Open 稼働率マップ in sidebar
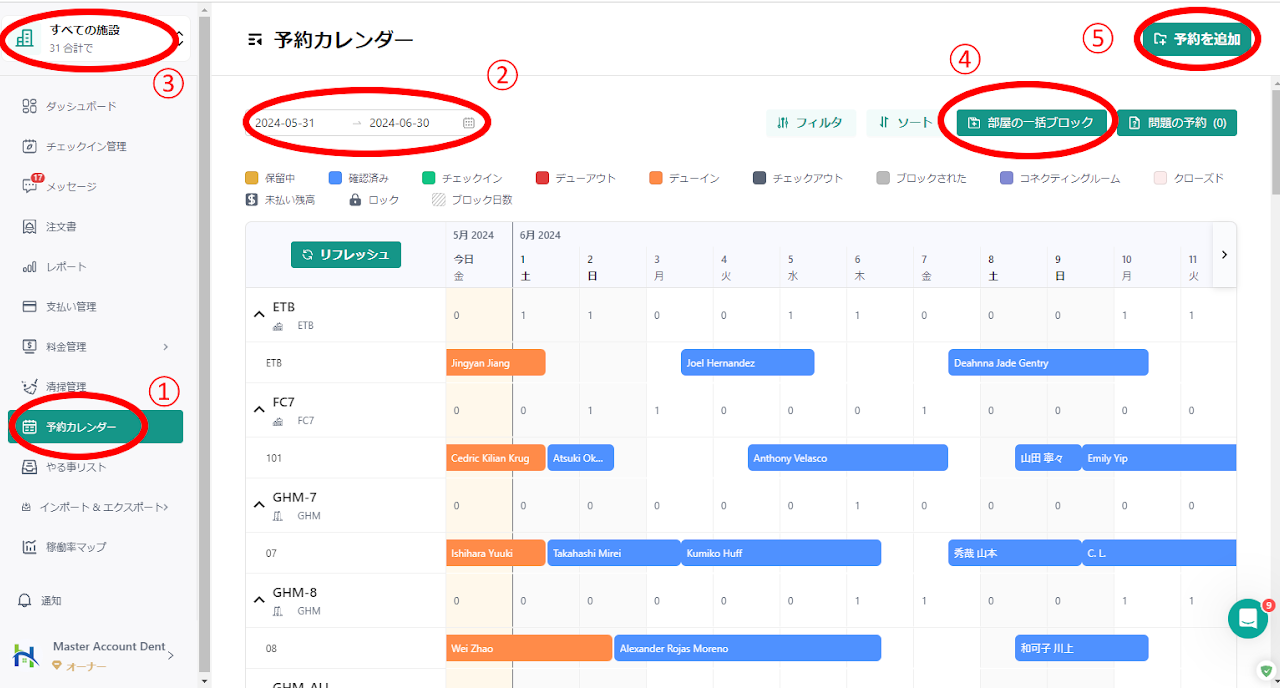 (75, 547)
